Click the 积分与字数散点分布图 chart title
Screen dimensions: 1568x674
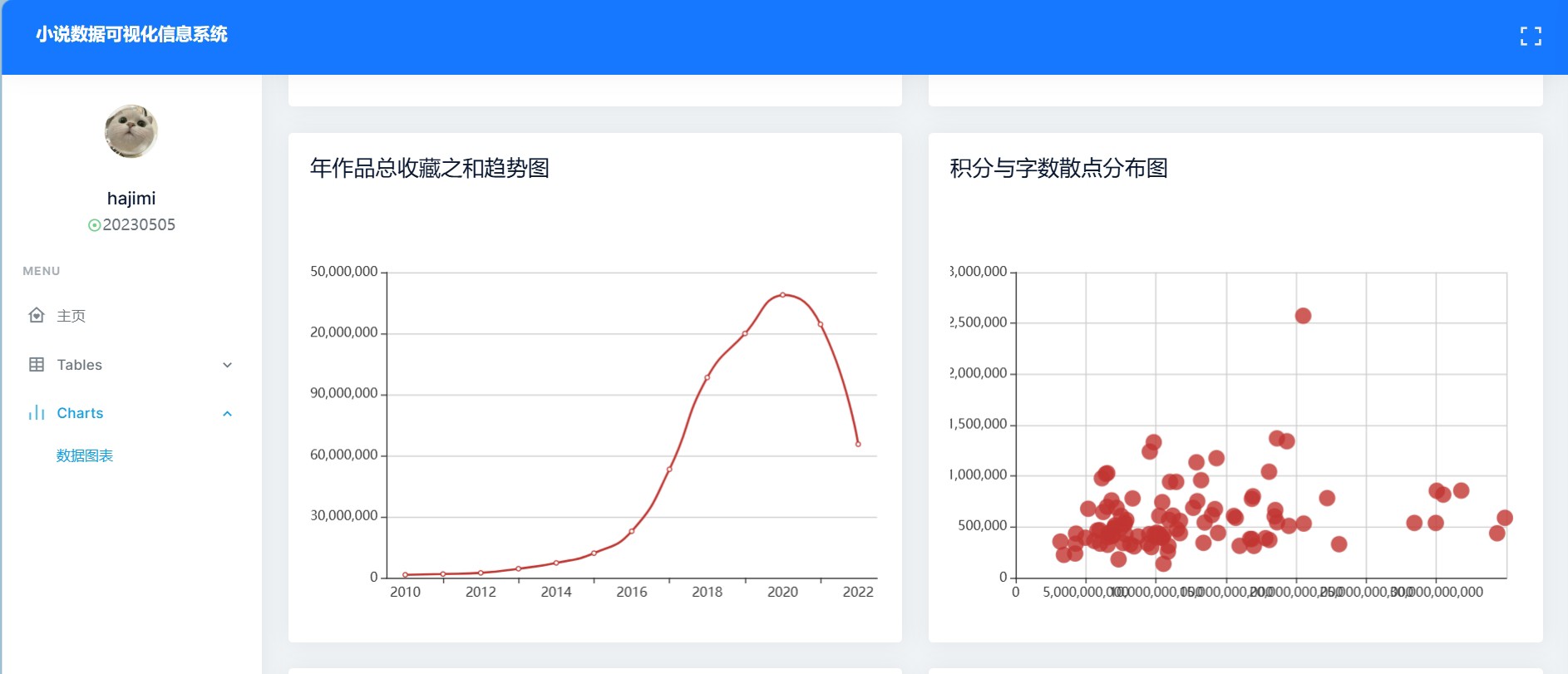[x=1059, y=169]
